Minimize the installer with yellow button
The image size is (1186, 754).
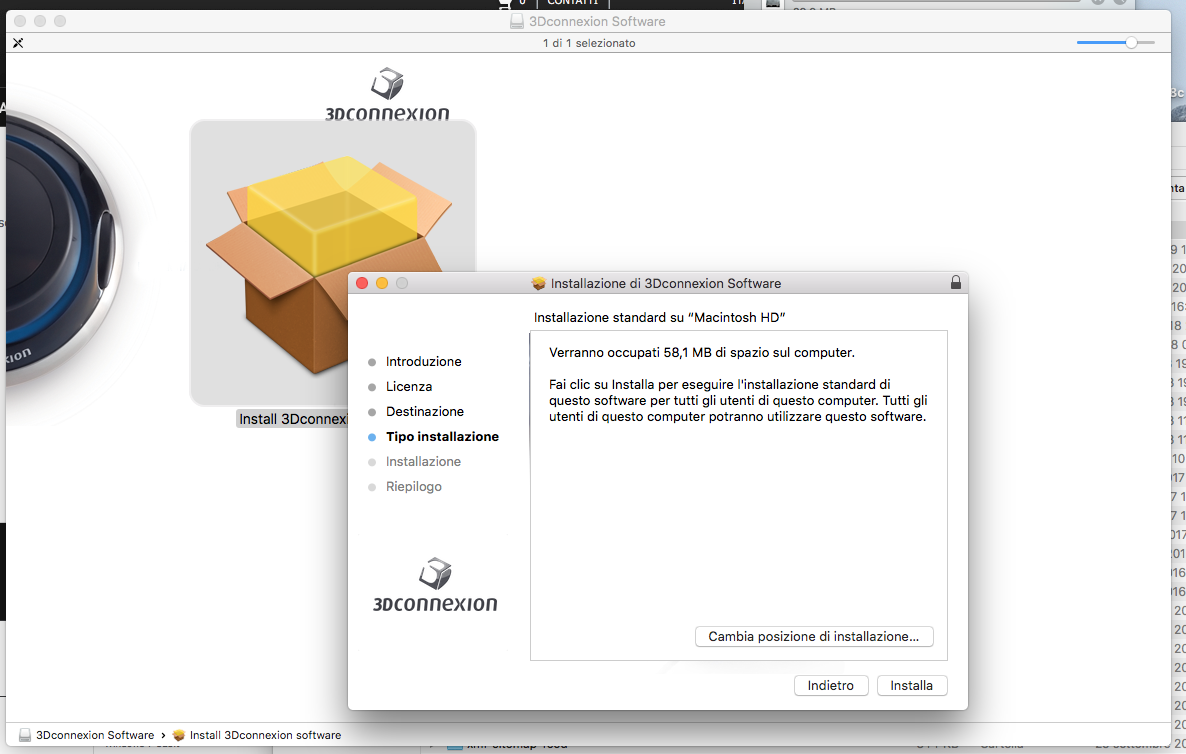click(x=382, y=283)
